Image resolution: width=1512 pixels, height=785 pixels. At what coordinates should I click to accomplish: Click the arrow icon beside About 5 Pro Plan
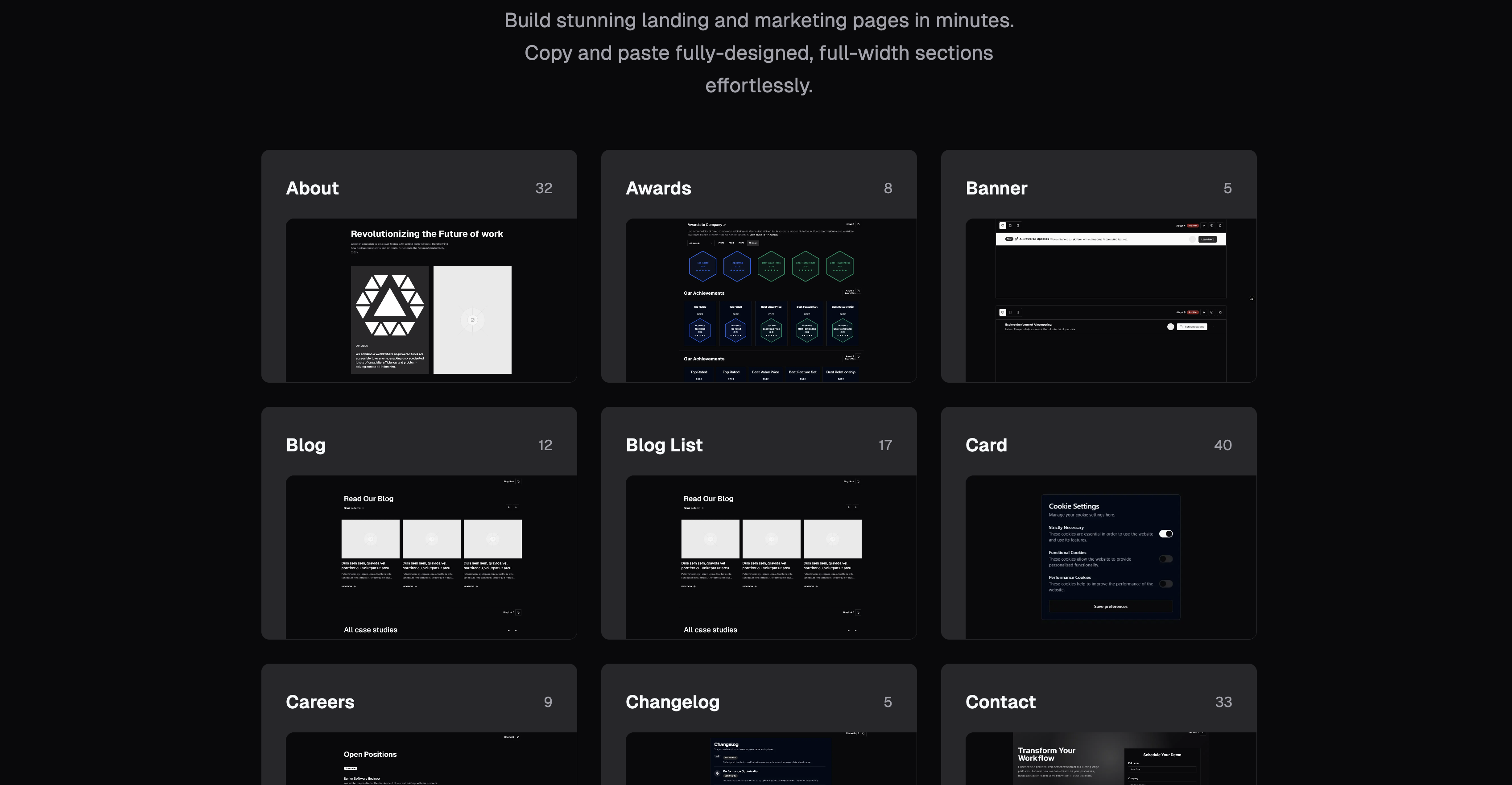coord(1204,312)
